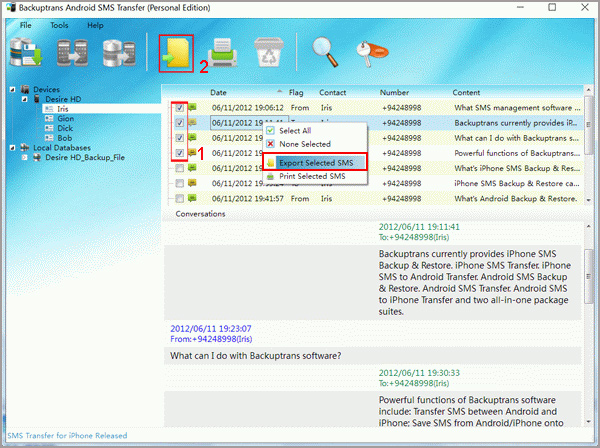Click the key registration toolbar icon
Viewport: 600px width, 448px height.
coord(372,53)
